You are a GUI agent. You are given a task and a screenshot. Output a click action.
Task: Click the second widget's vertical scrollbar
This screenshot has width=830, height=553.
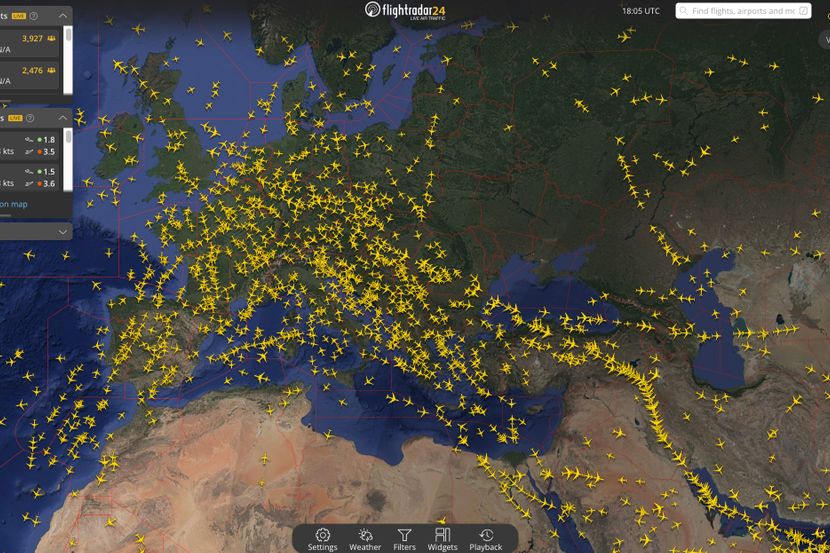pos(69,140)
